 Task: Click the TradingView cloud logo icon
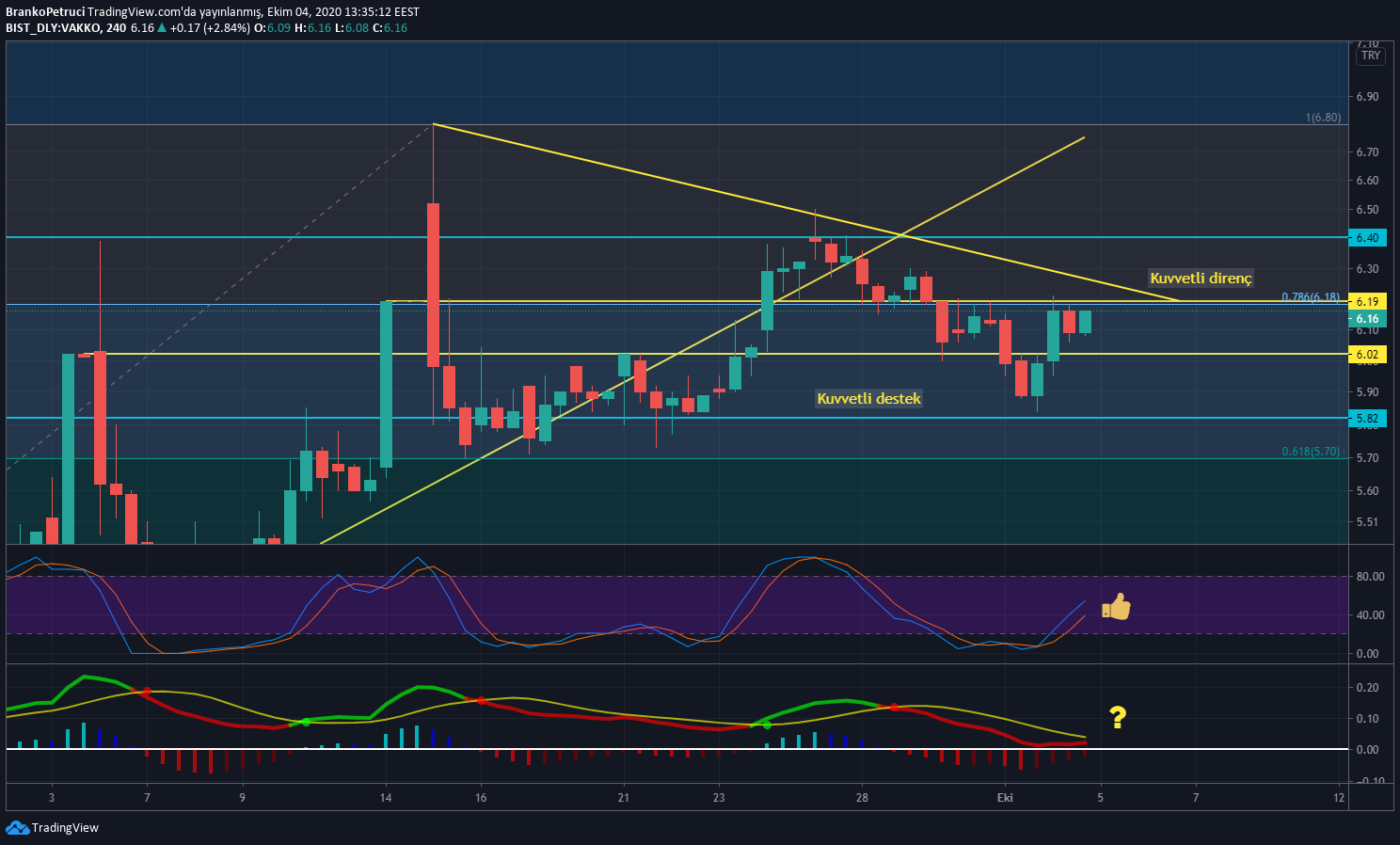[x=17, y=827]
